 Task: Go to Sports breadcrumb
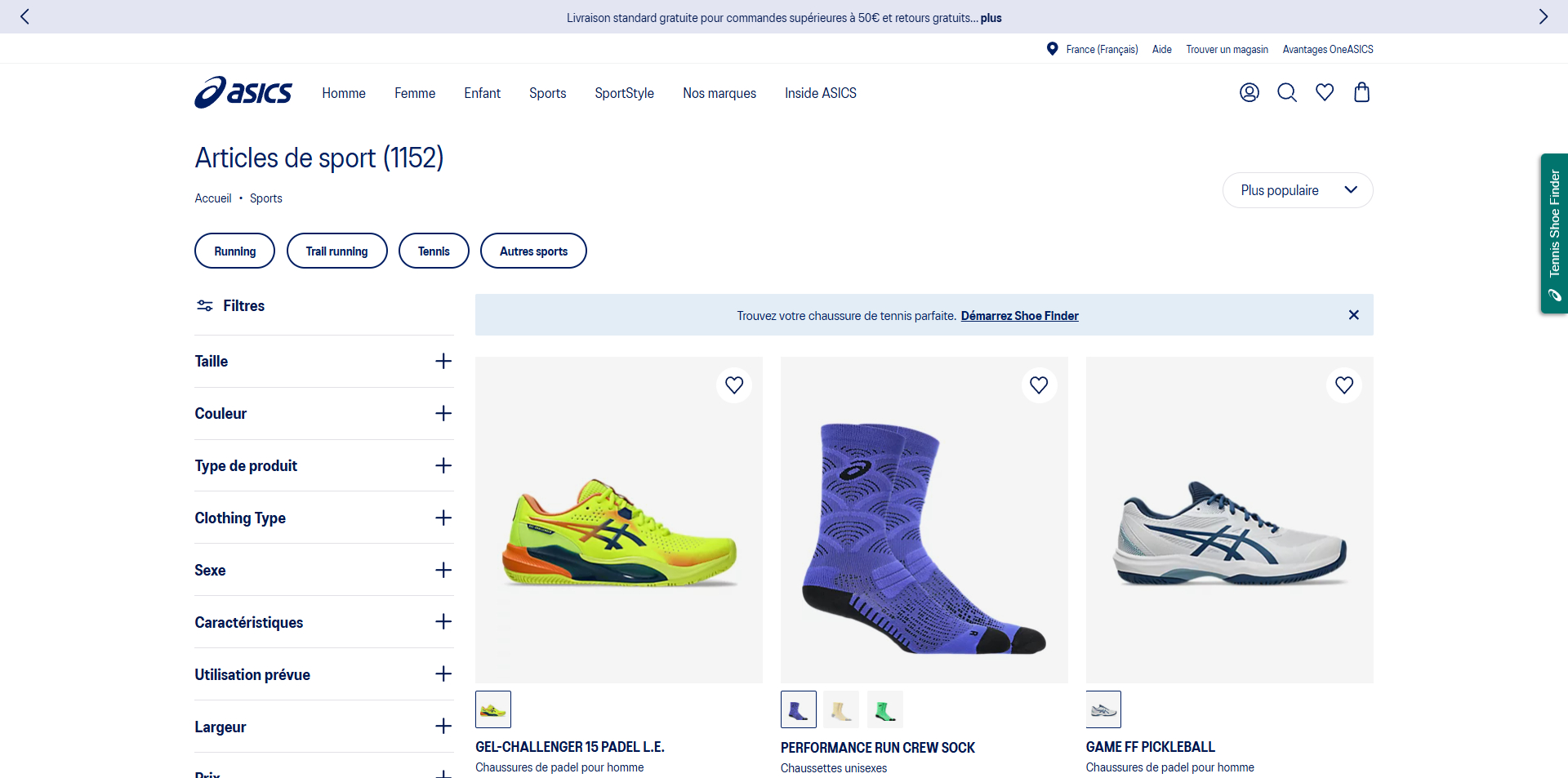click(x=265, y=198)
